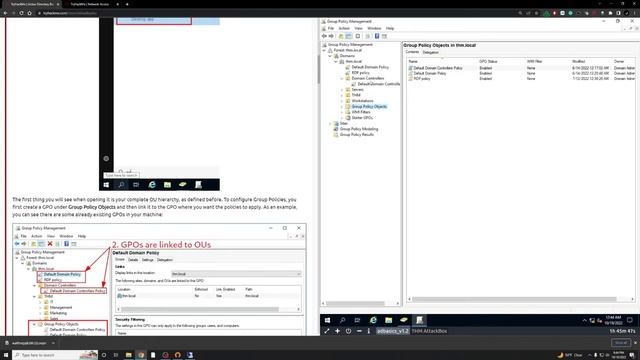Click the search icon in the remote VM taskbar
Viewport: 640px width, 360px height.
342,320
